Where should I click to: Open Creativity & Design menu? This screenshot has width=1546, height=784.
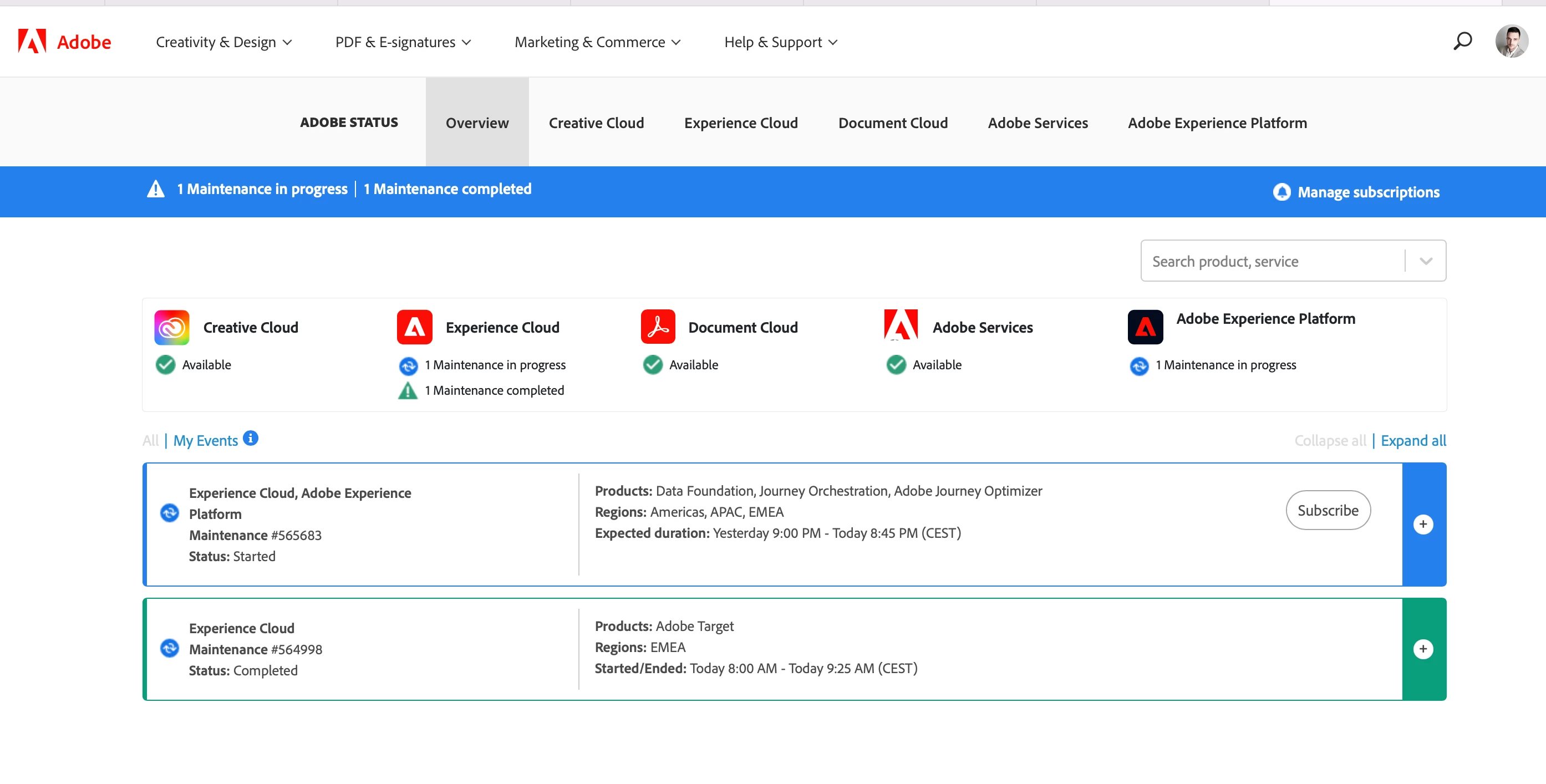click(x=224, y=42)
